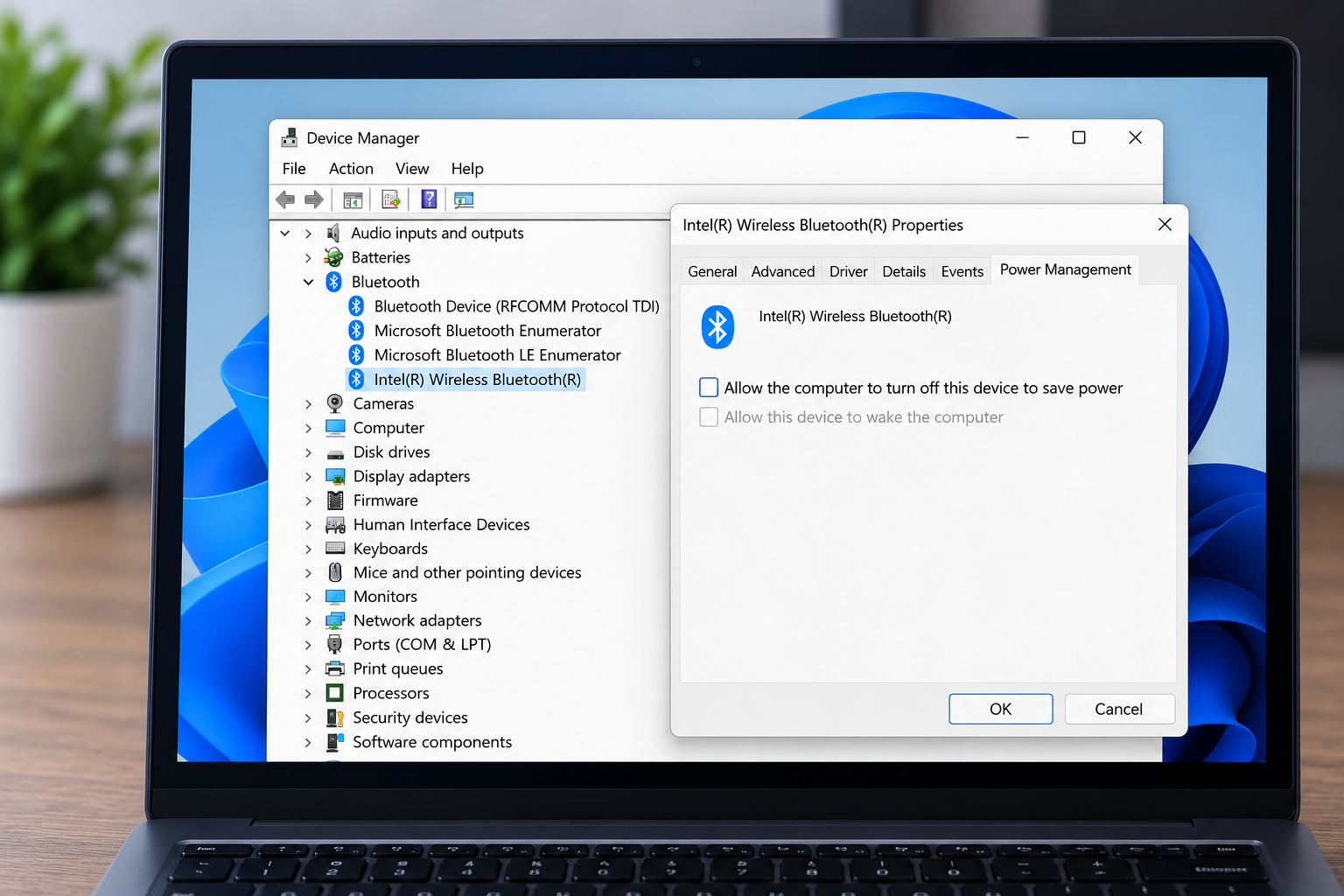This screenshot has width=1344, height=896.
Task: Click the Display adapters category icon
Action: point(335,476)
